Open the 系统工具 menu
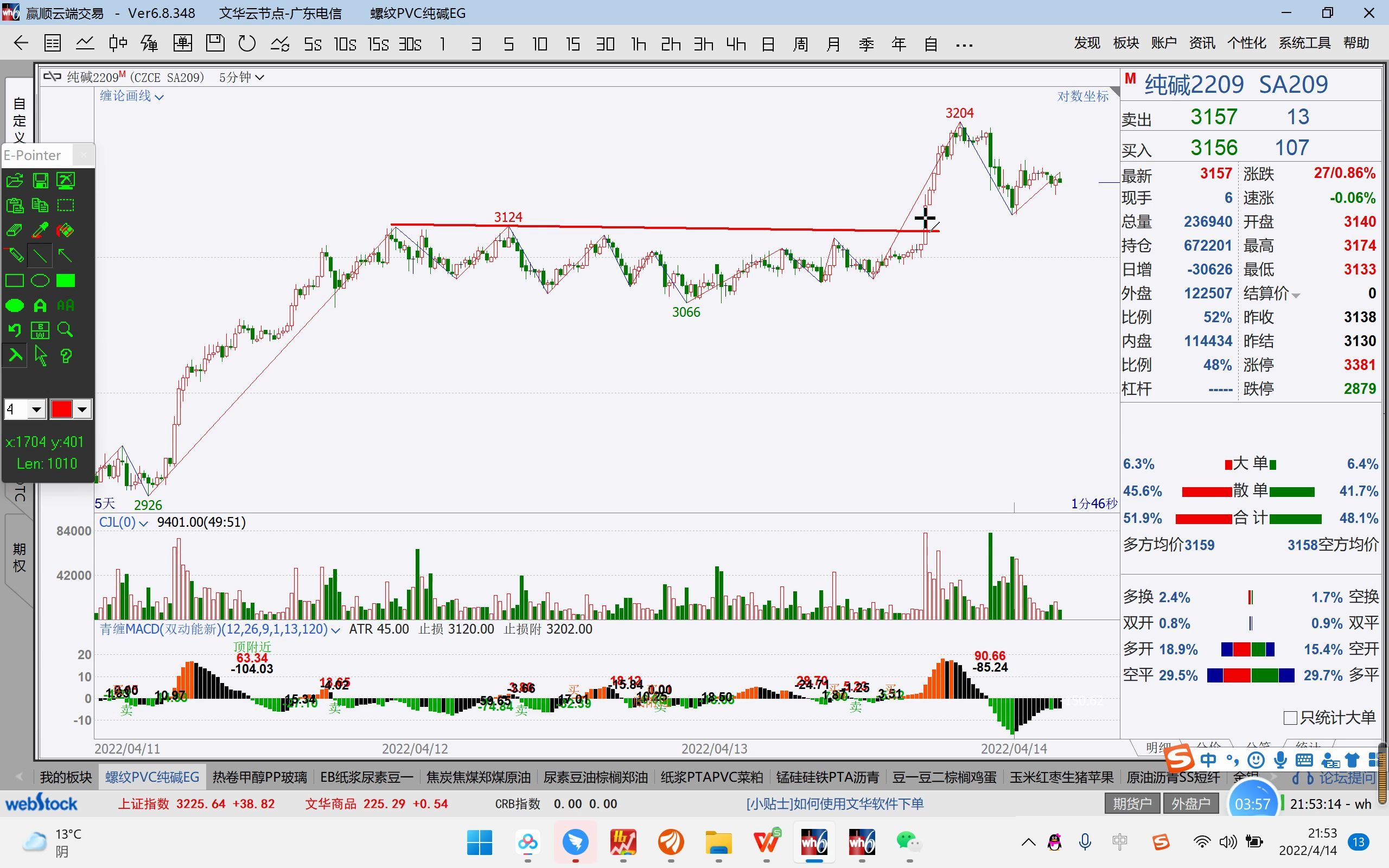 tap(1304, 43)
